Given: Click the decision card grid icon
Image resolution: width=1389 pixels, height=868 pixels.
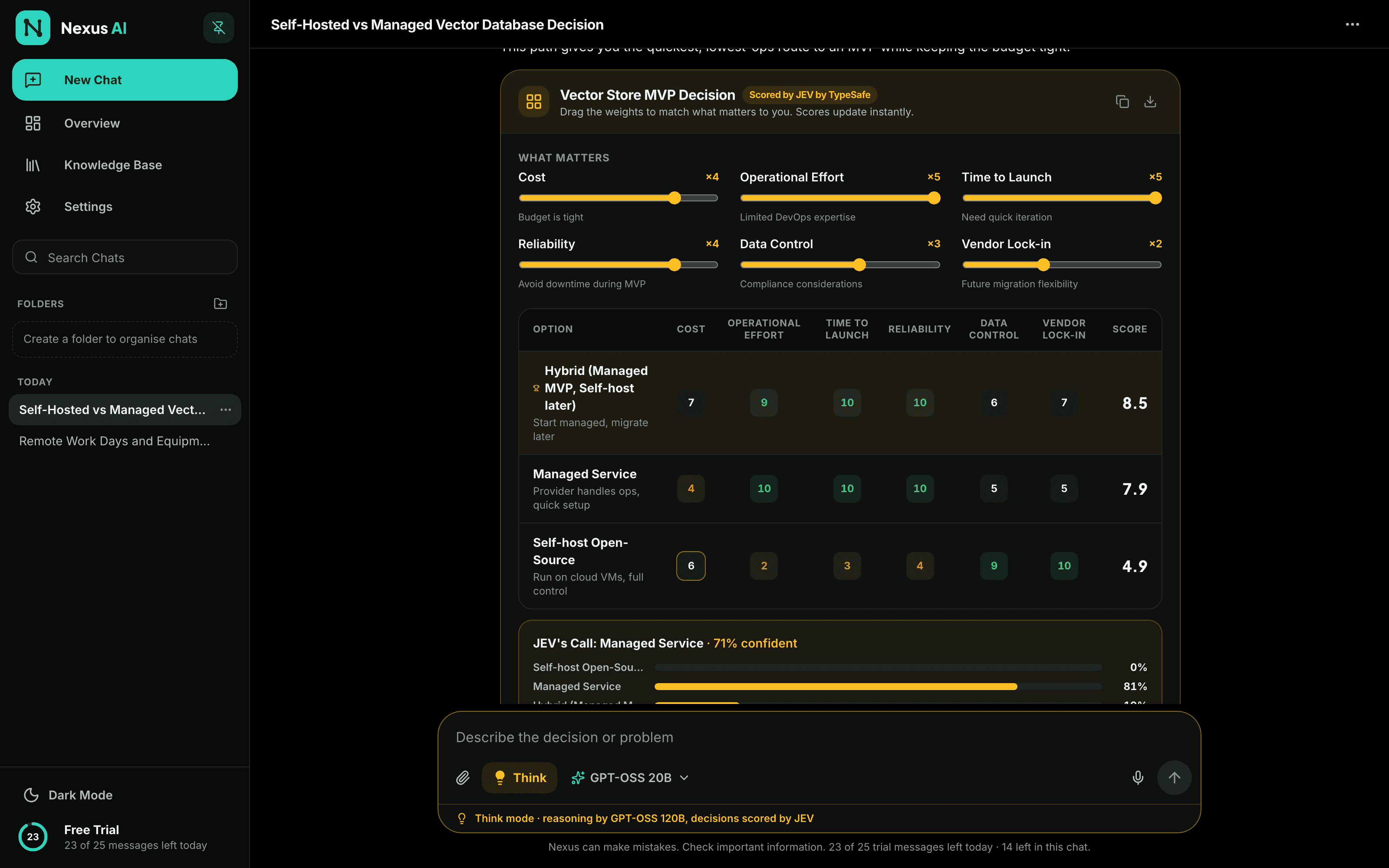Looking at the screenshot, I should [534, 102].
